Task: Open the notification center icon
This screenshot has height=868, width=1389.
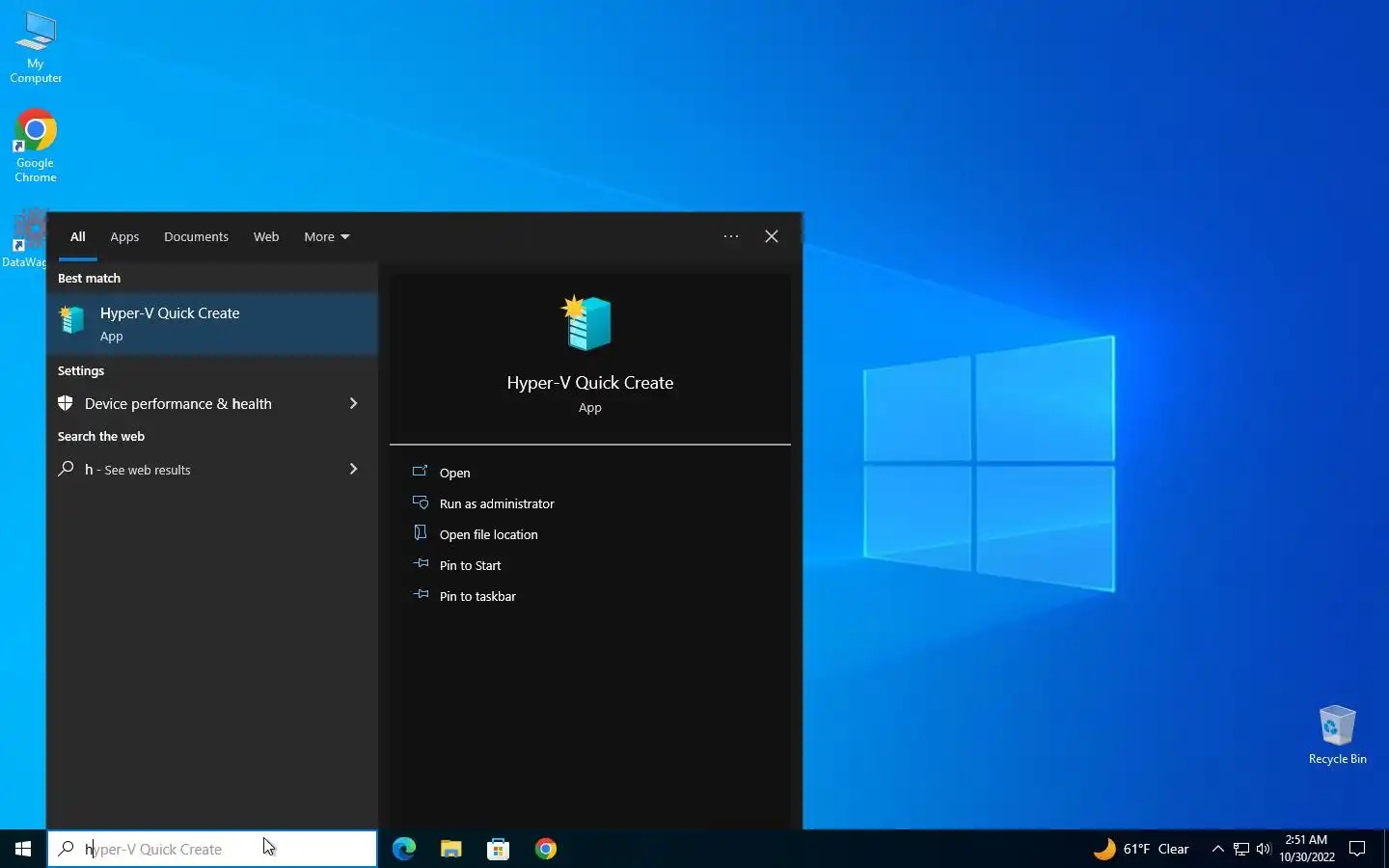Action: (x=1357, y=849)
